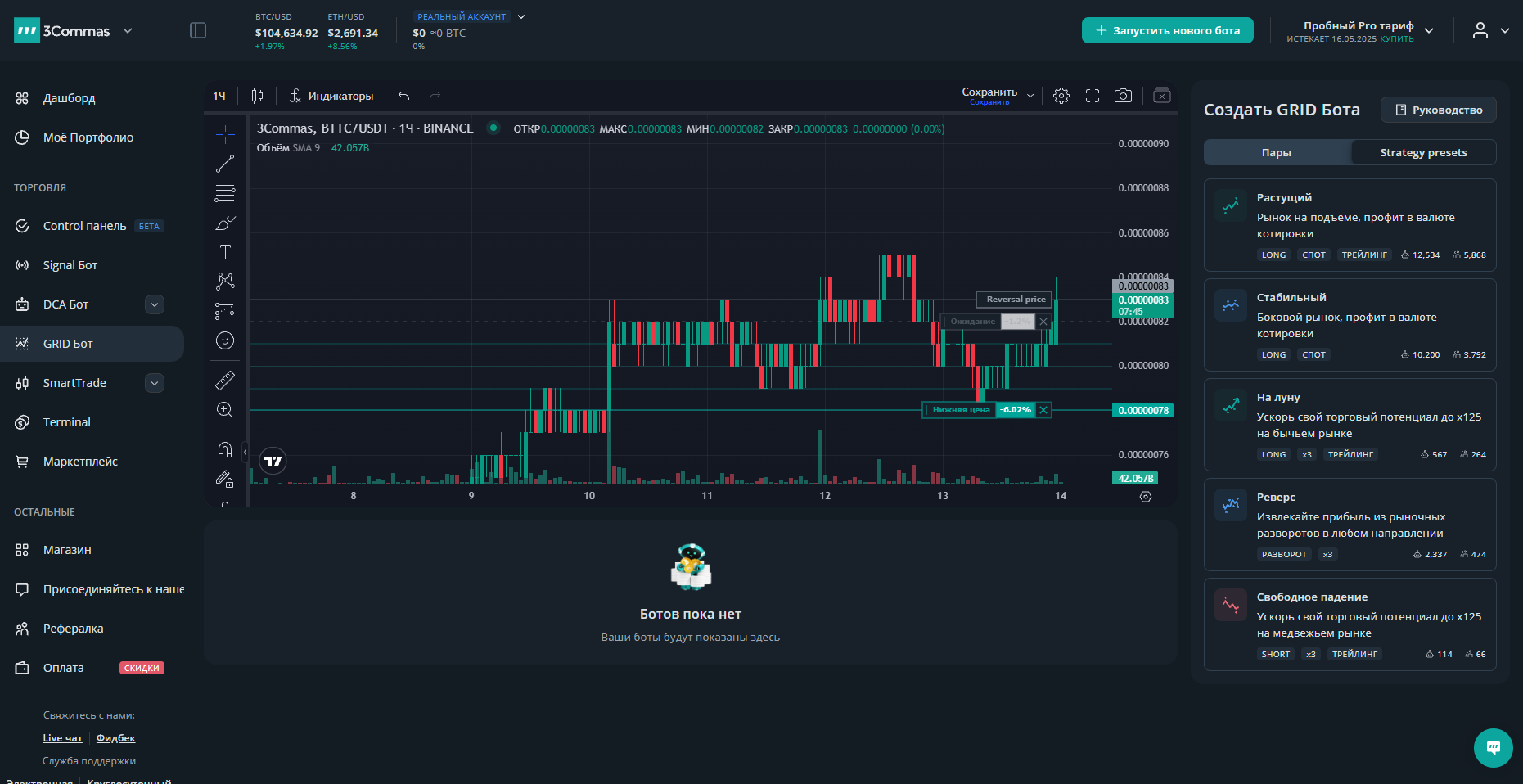The image size is (1523, 784).
Task: Open chart time axis settings gear
Action: [1146, 497]
